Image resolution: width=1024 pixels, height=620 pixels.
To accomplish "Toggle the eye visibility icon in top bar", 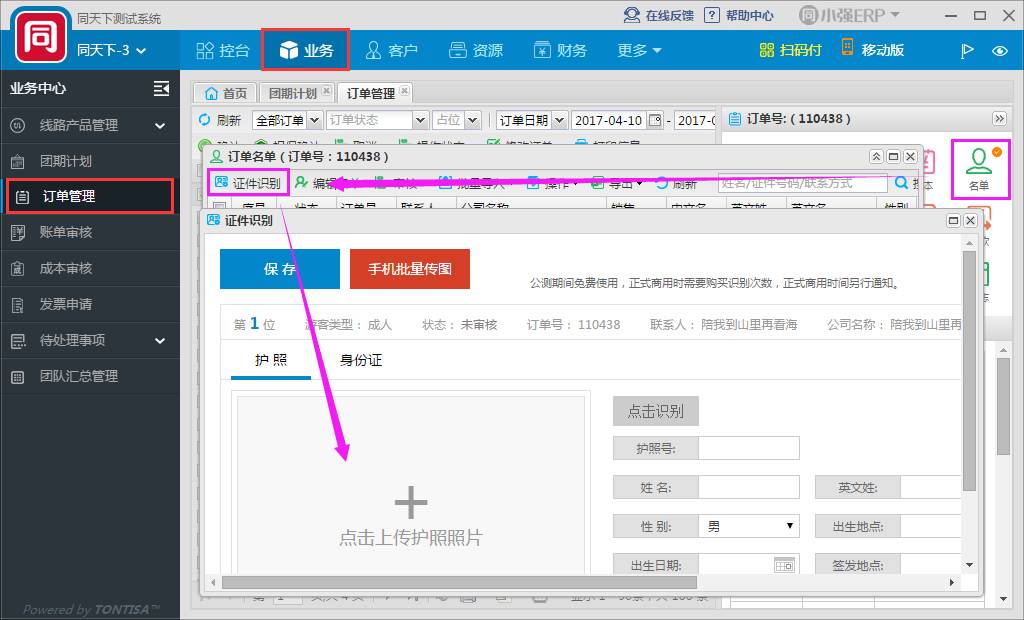I will (999, 51).
